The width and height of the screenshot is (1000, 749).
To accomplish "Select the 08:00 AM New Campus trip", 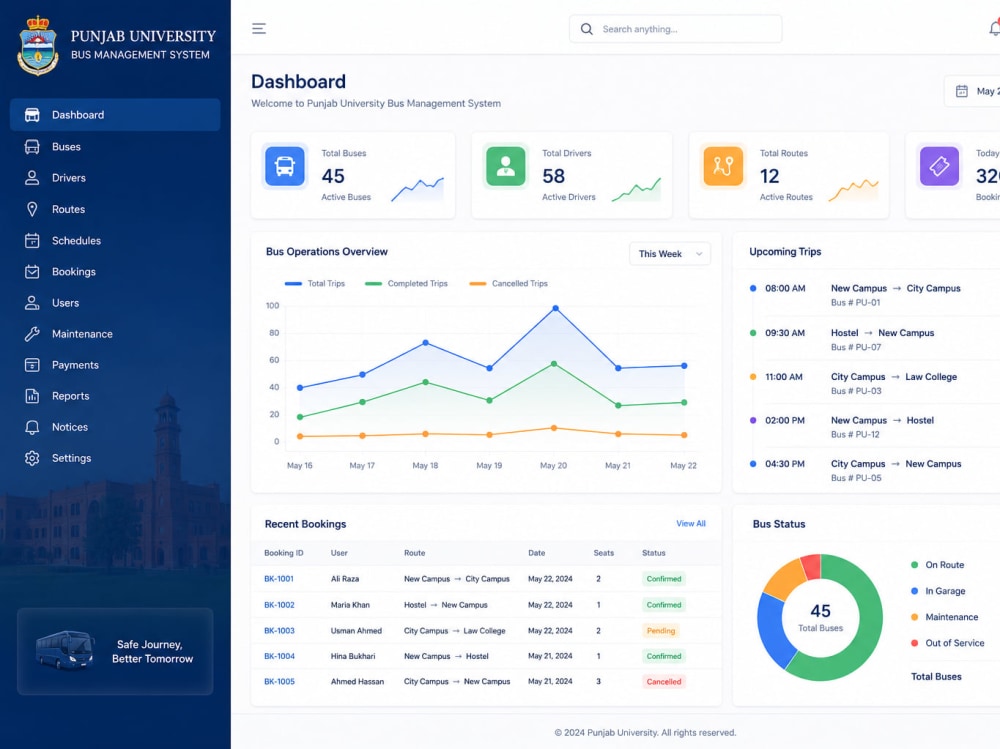I will [x=874, y=295].
